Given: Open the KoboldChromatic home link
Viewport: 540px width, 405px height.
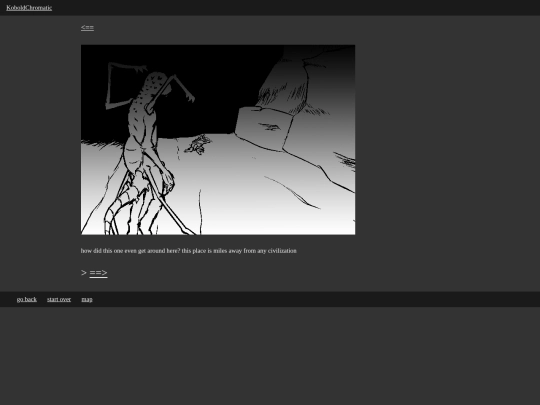Looking at the screenshot, I should click(29, 8).
